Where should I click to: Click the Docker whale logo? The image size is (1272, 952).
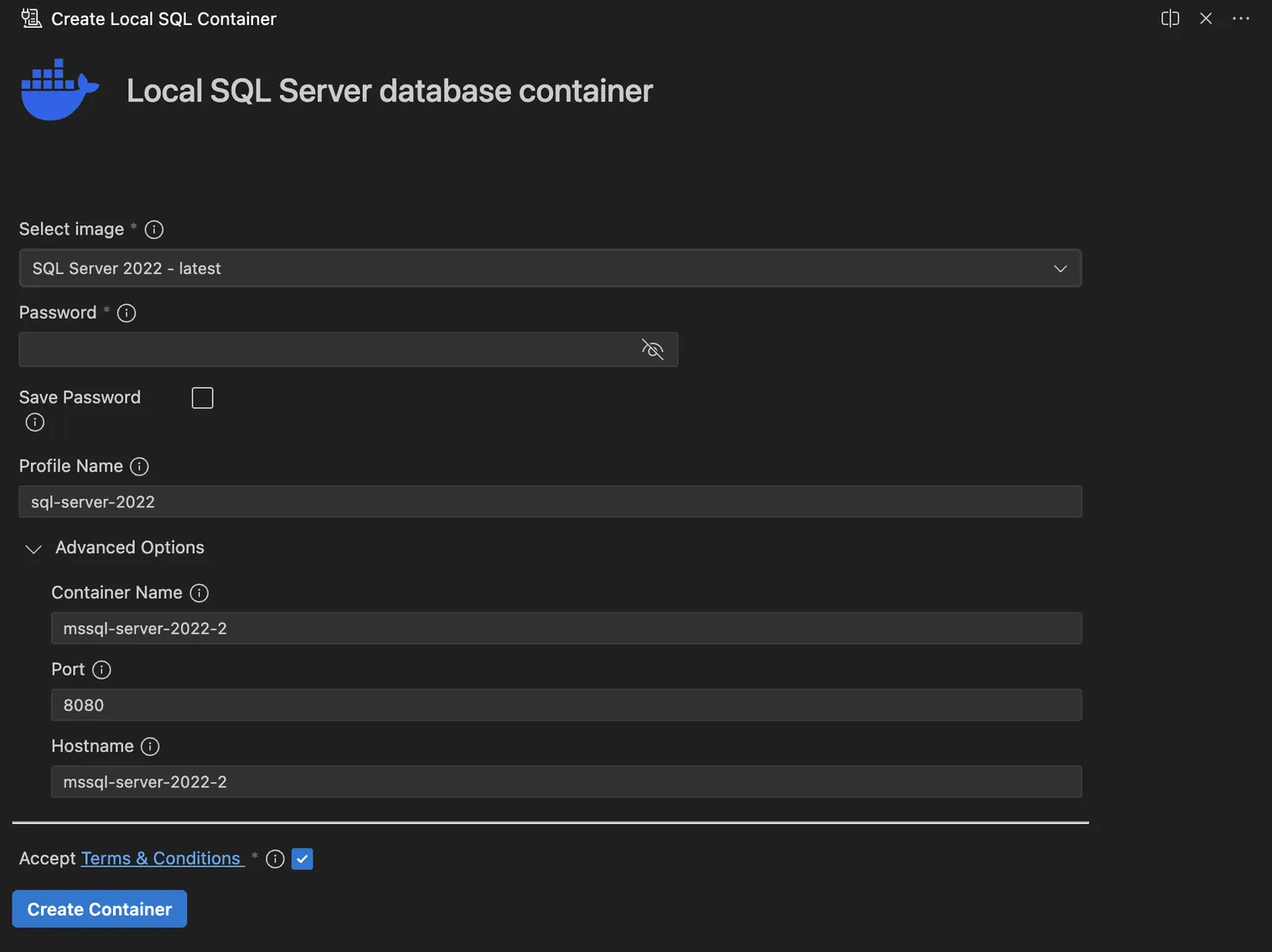click(x=59, y=90)
